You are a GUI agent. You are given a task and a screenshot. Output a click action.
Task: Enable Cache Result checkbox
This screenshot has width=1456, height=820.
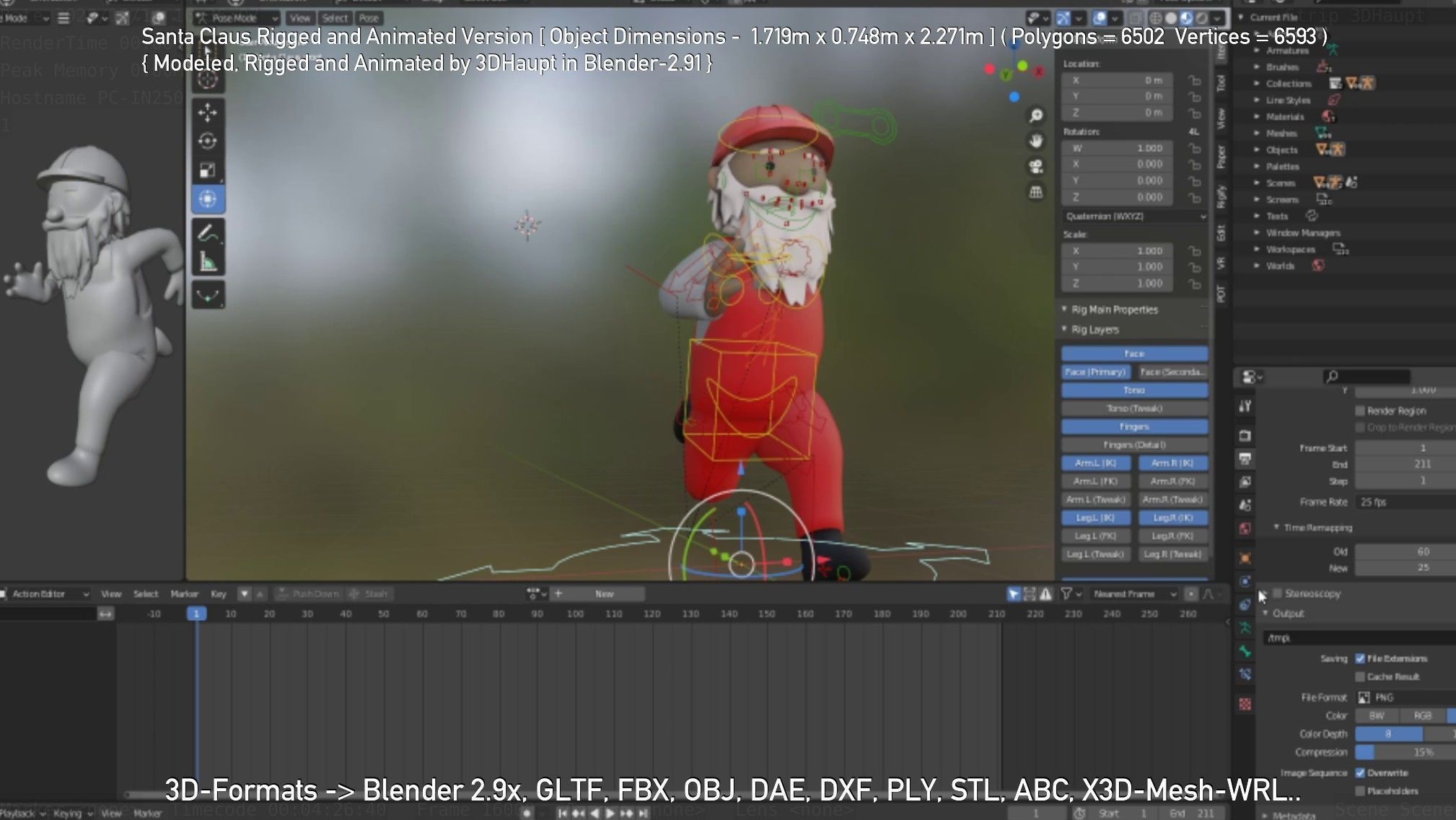1360,676
